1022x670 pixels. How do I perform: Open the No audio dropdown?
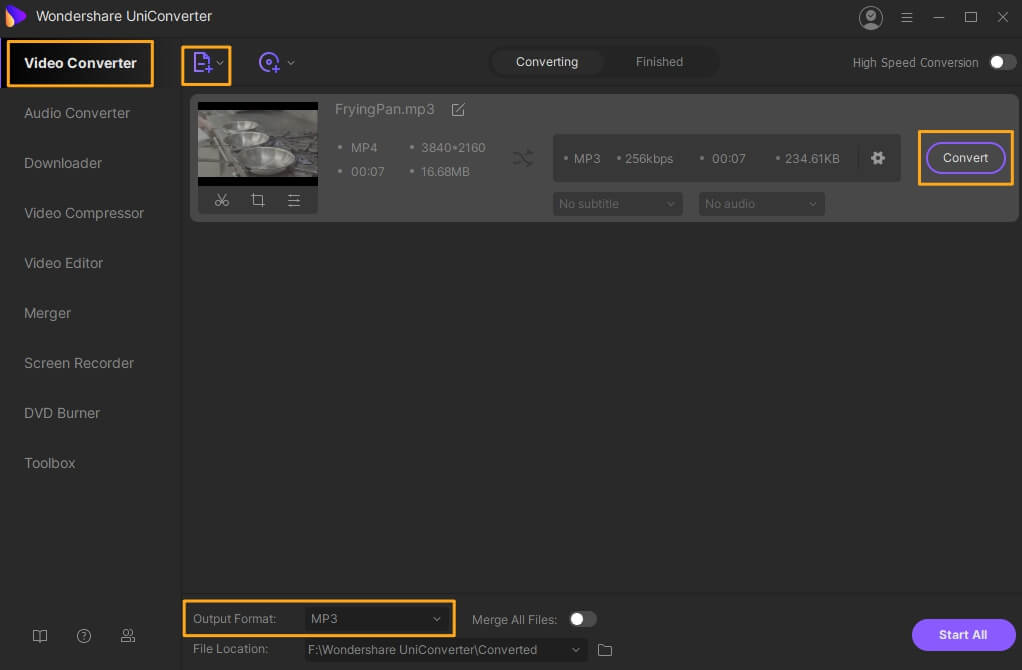pos(761,204)
